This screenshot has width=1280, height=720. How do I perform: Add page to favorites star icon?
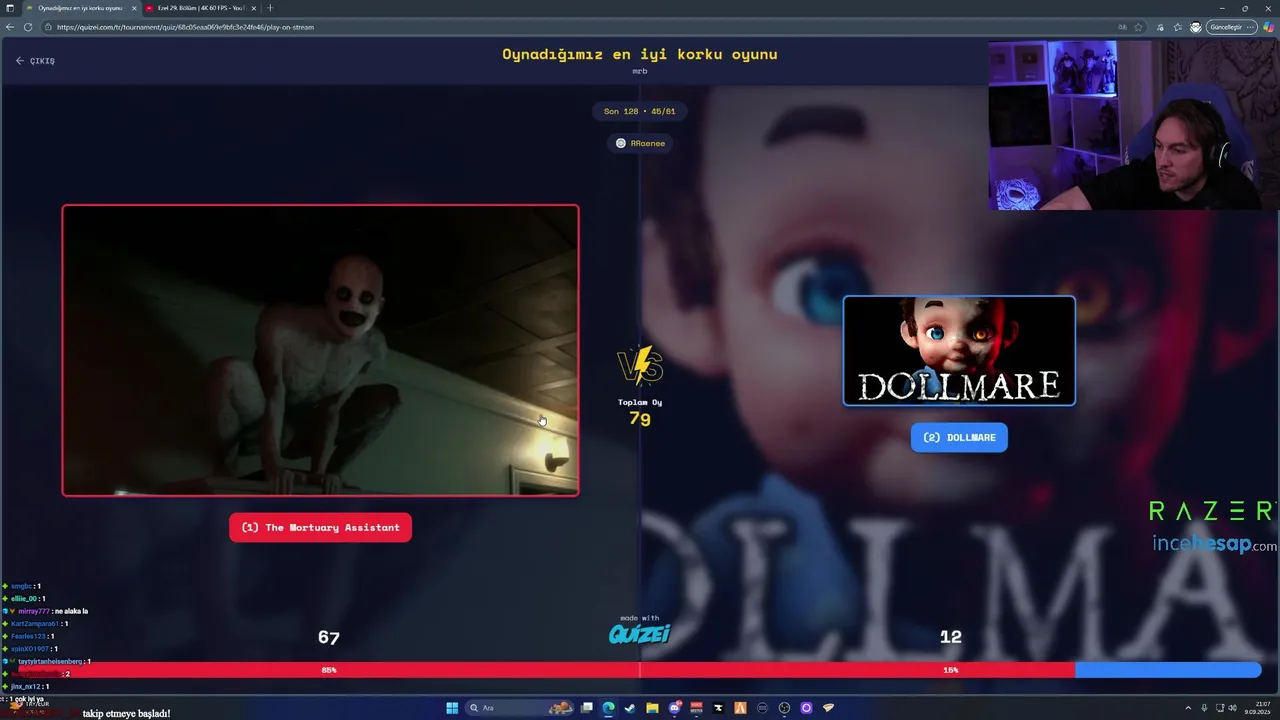click(x=1138, y=27)
